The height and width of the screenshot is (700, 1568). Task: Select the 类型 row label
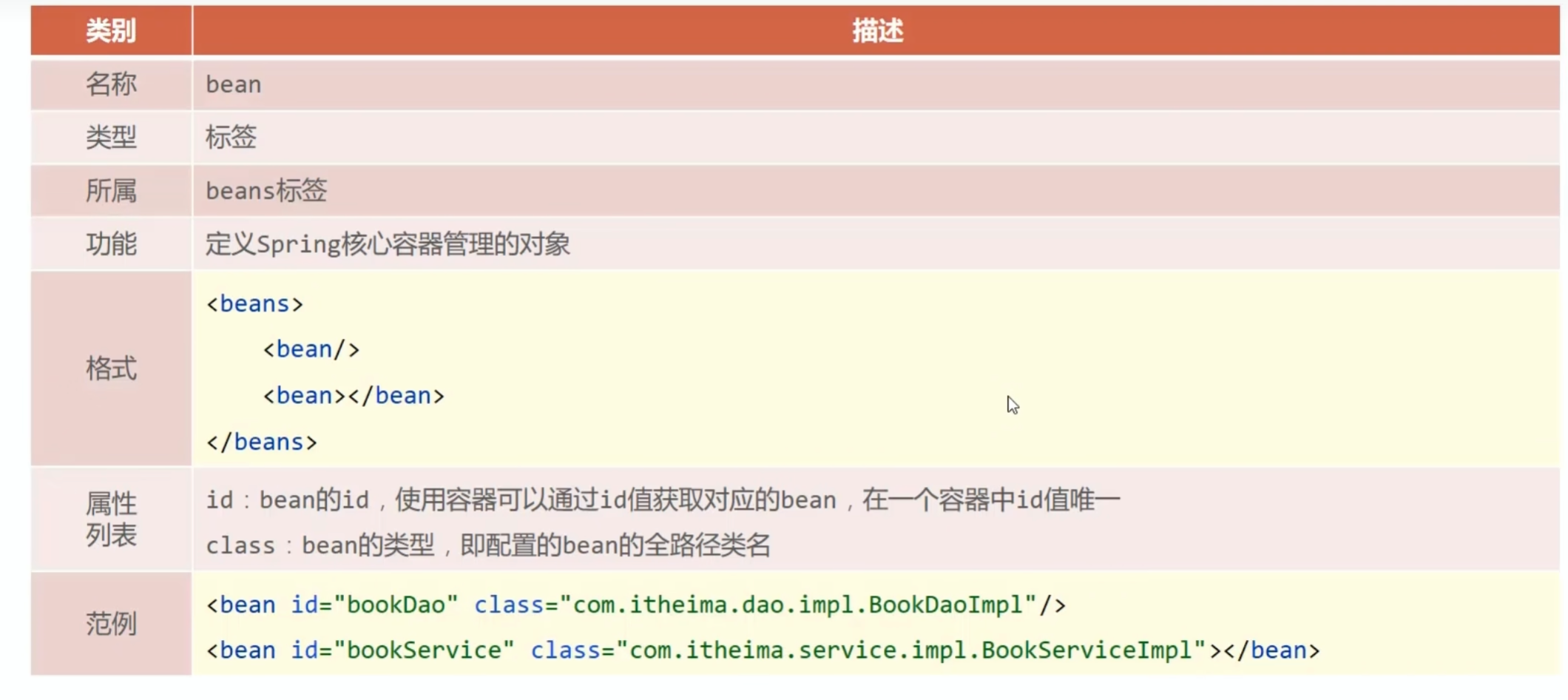coord(111,138)
